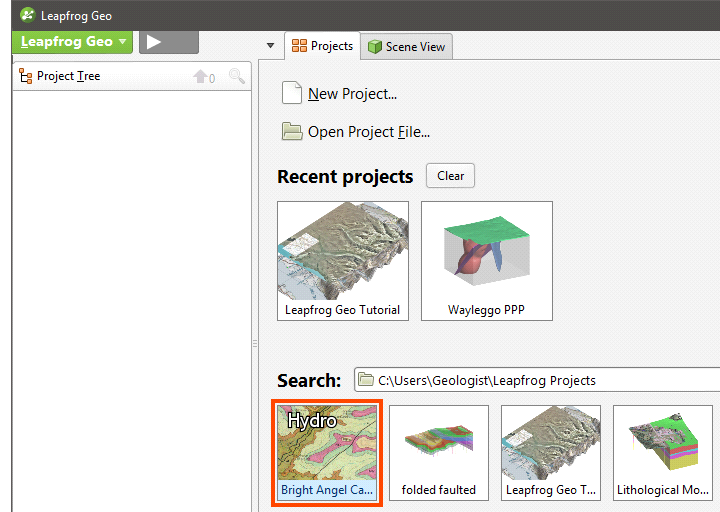Switch to the Scene View tab
Viewport: 720px width, 512px height.
407,47
